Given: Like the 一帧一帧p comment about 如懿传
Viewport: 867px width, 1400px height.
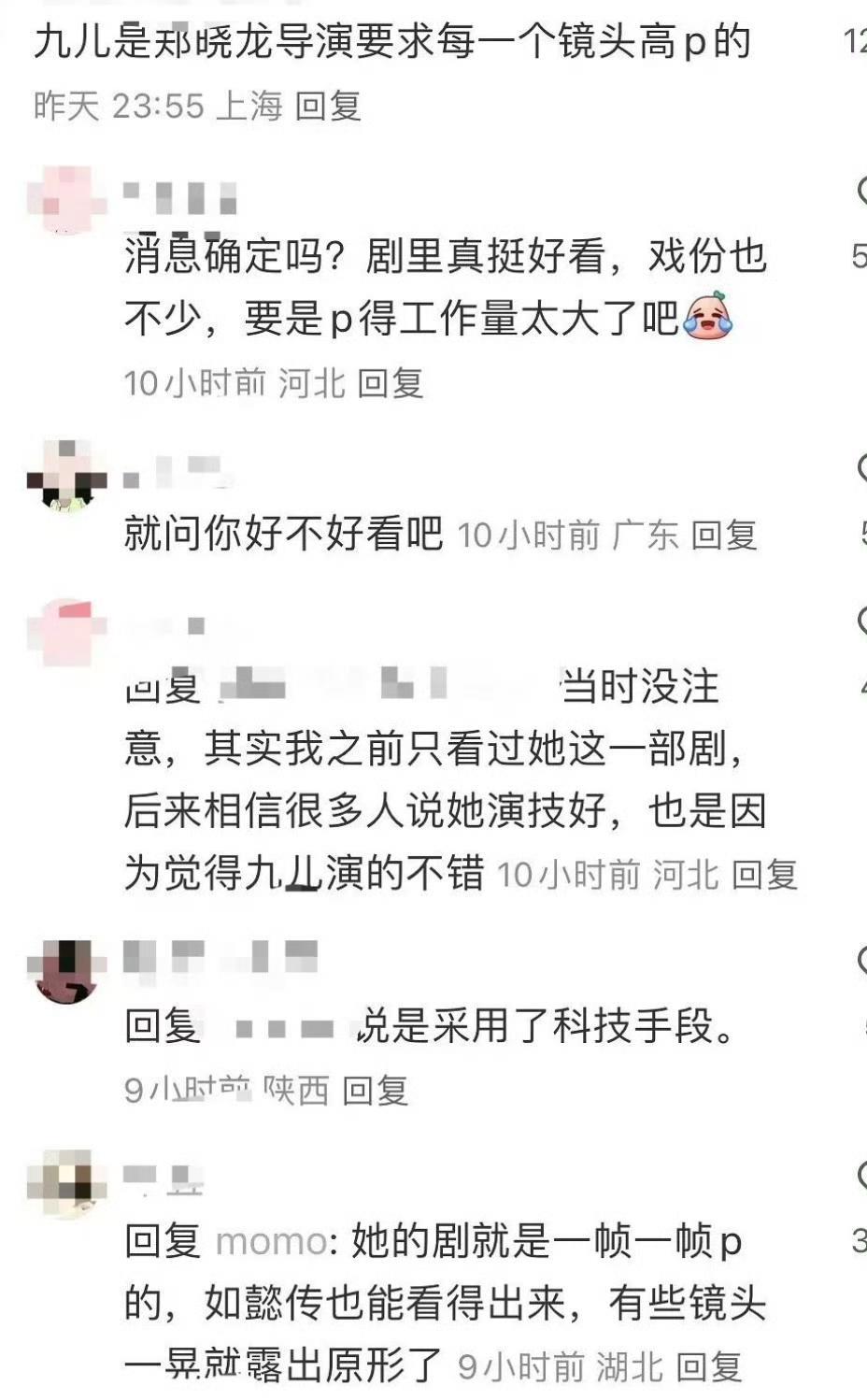Looking at the screenshot, I should (x=861, y=1176).
